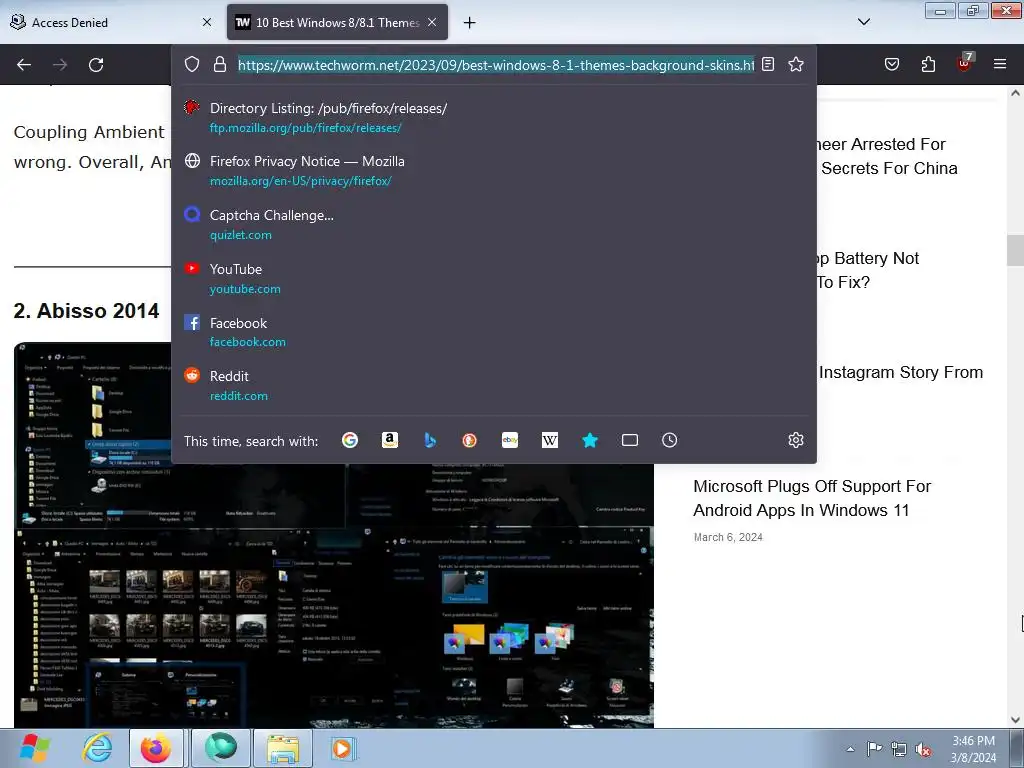Image resolution: width=1024 pixels, height=768 pixels.
Task: Search in open tabs icon
Action: coord(630,440)
